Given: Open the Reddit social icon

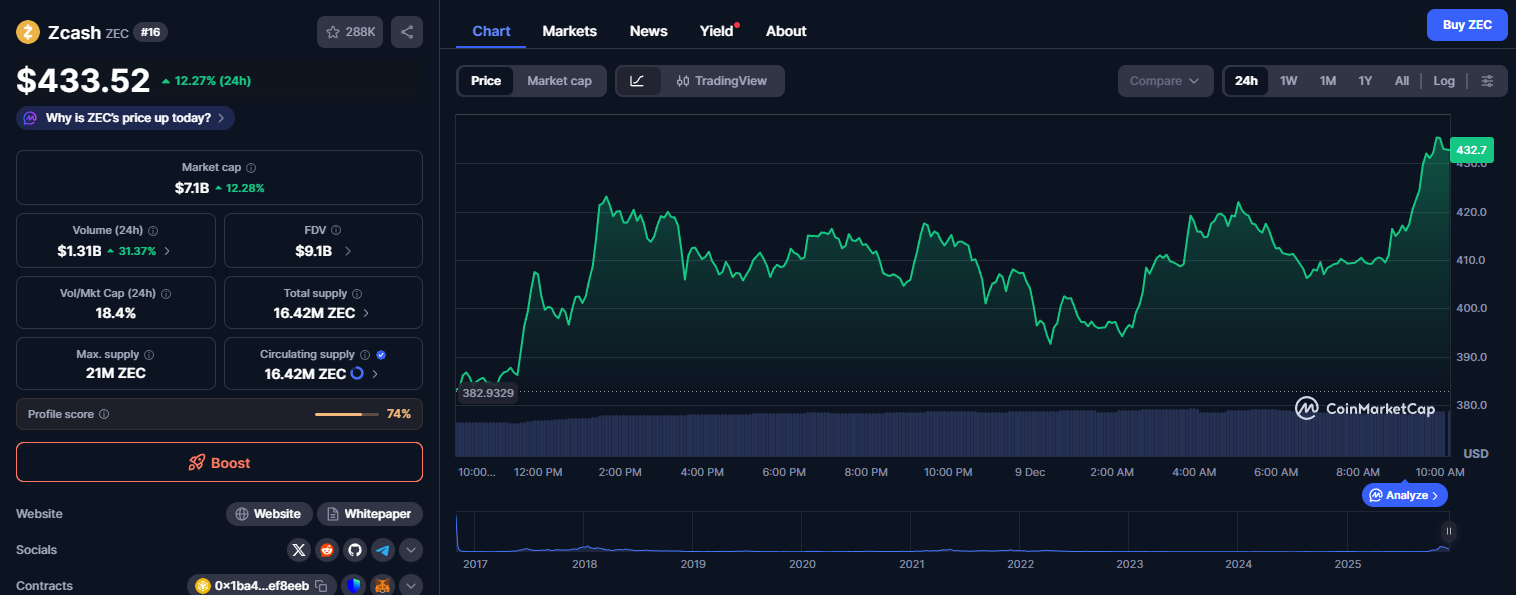Looking at the screenshot, I should tap(327, 549).
